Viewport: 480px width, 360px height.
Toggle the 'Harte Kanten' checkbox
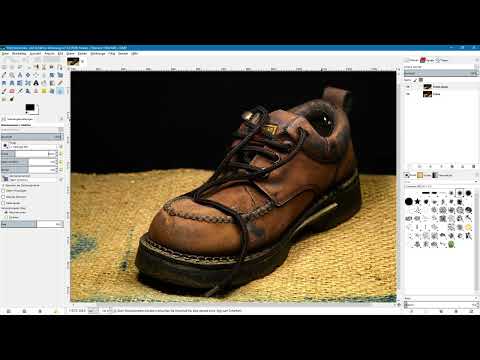point(3,203)
